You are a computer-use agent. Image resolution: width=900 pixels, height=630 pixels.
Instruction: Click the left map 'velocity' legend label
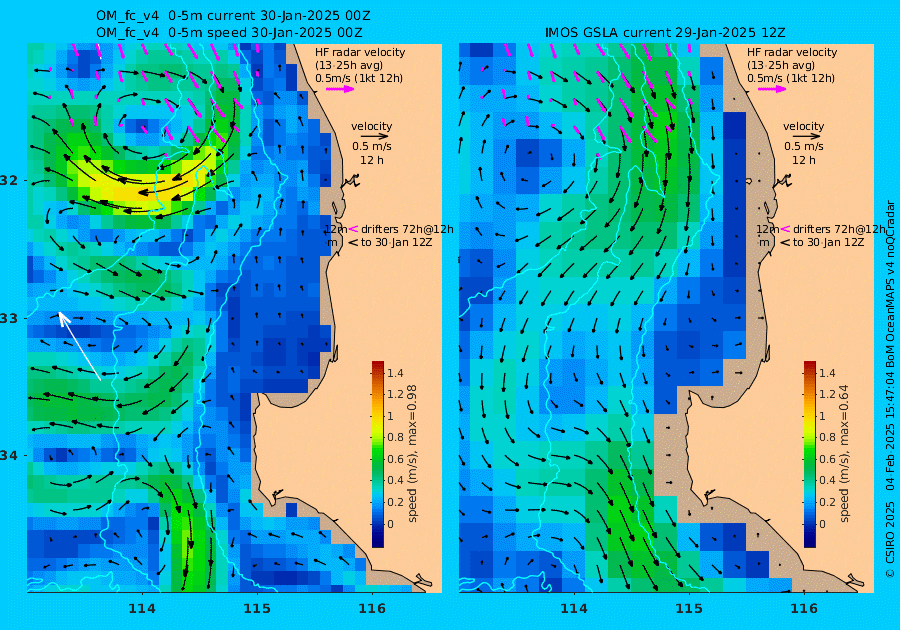point(371,126)
